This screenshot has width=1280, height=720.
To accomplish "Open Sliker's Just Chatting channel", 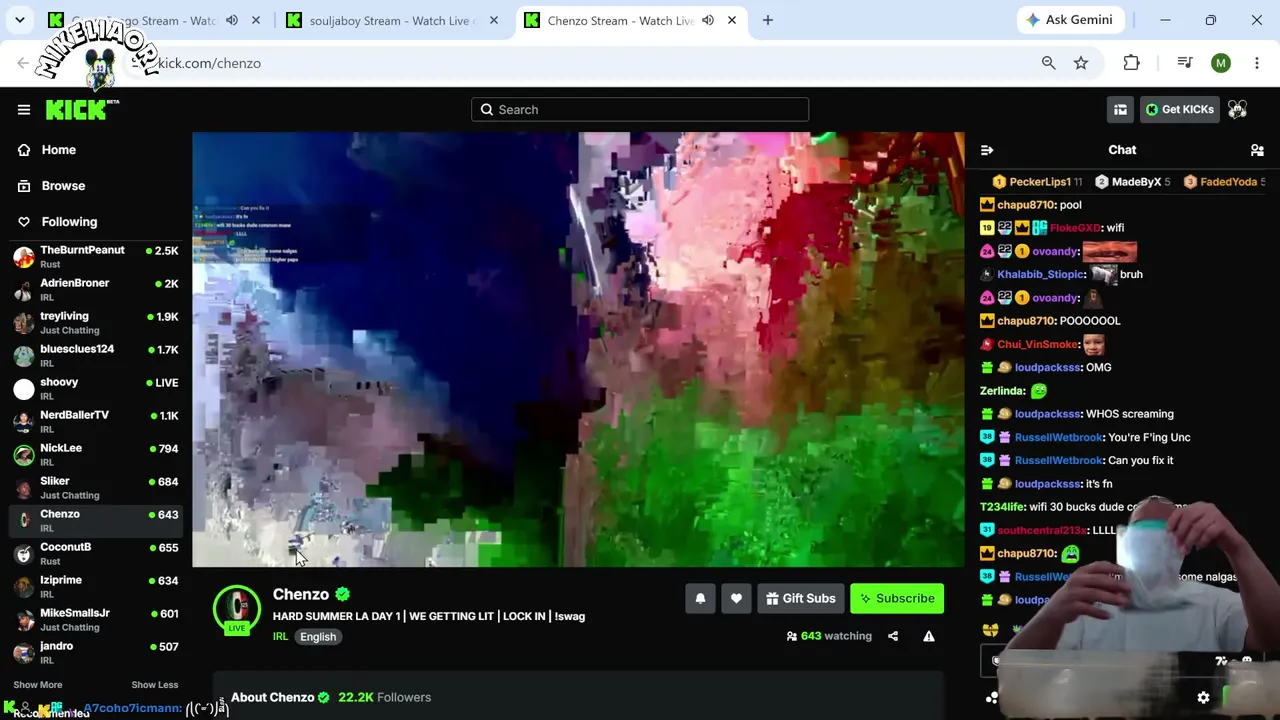I will click(x=96, y=488).
